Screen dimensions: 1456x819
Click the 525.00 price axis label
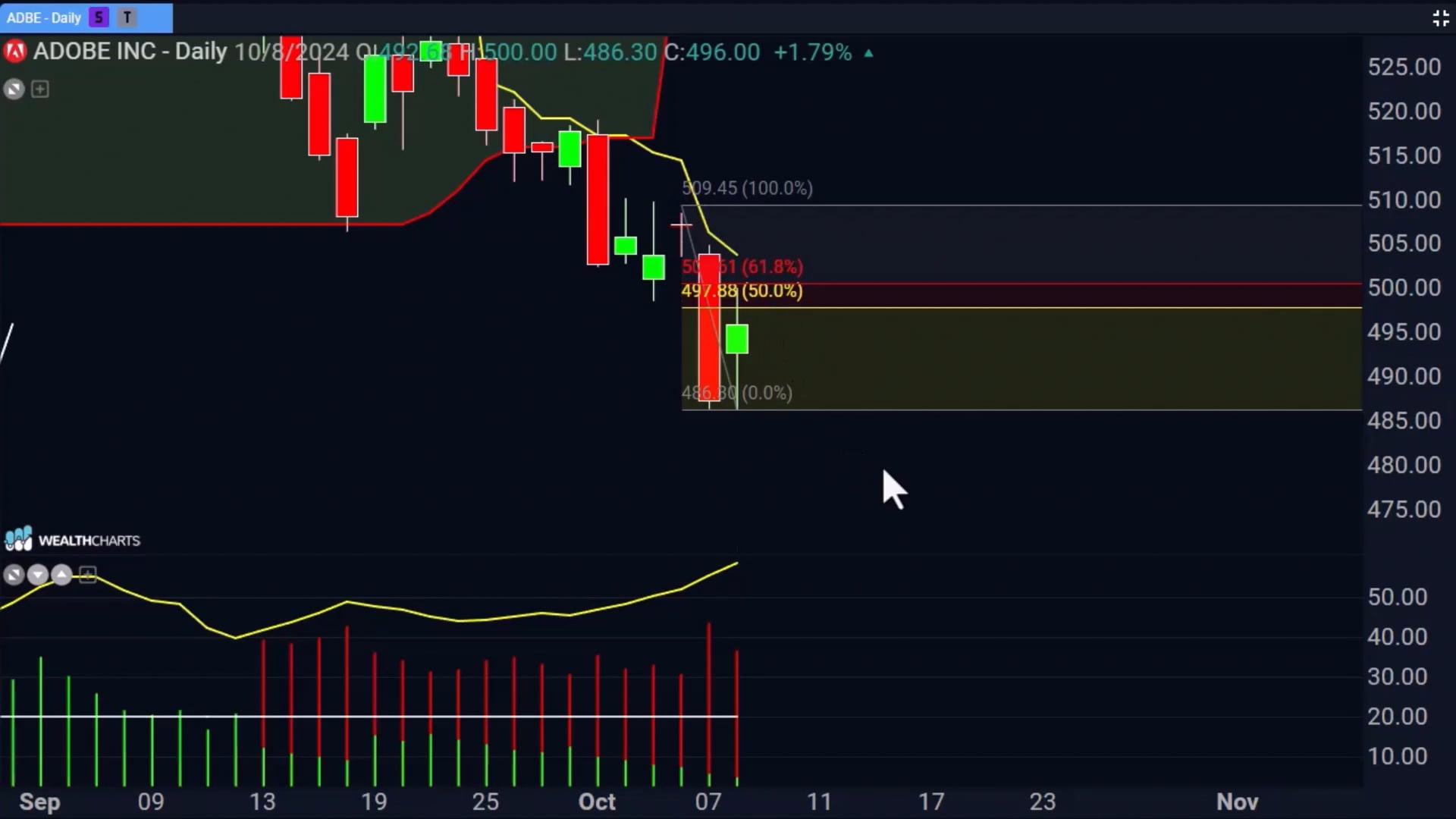click(1404, 67)
